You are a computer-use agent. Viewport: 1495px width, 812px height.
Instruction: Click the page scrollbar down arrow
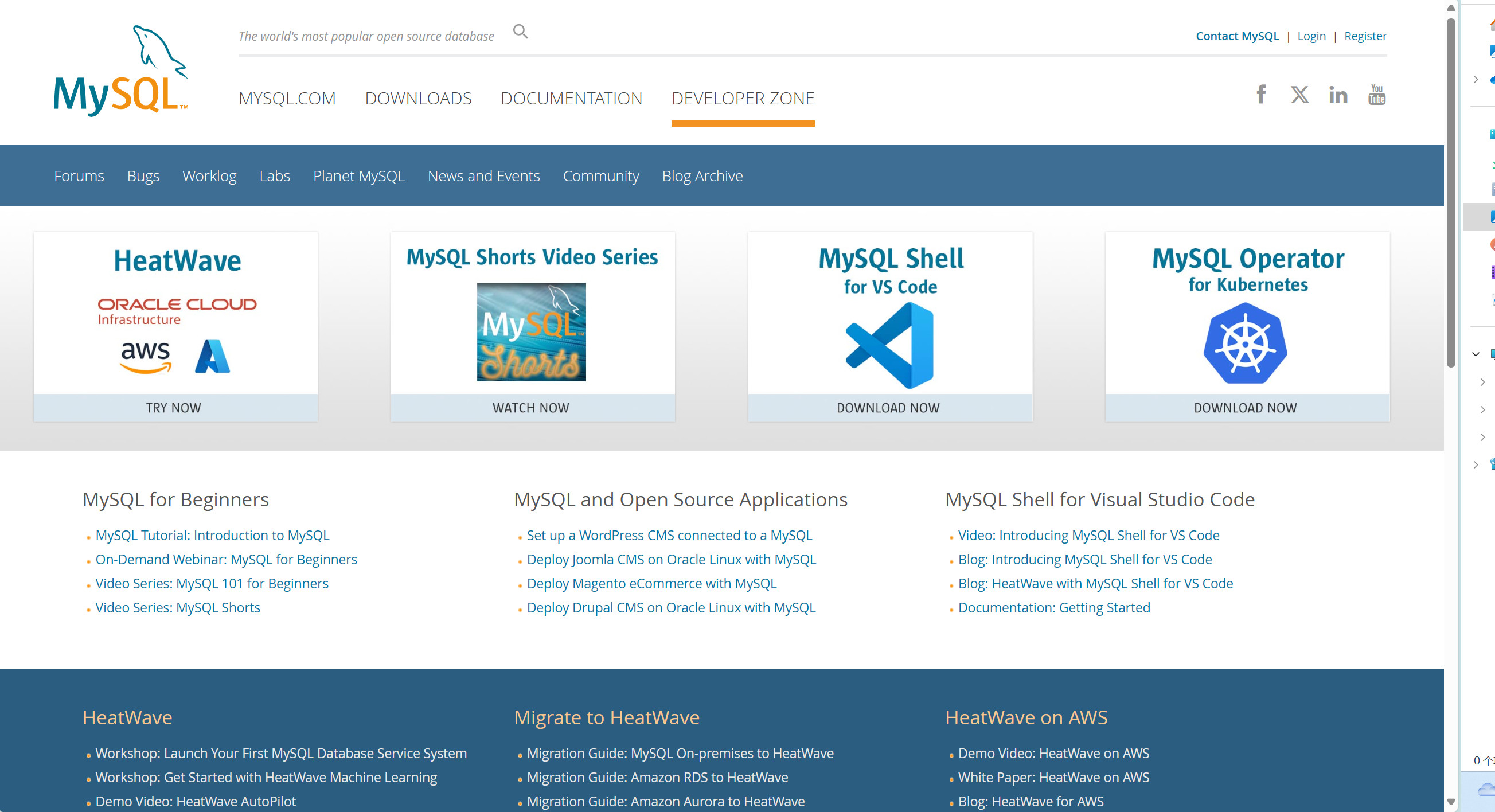point(1450,802)
